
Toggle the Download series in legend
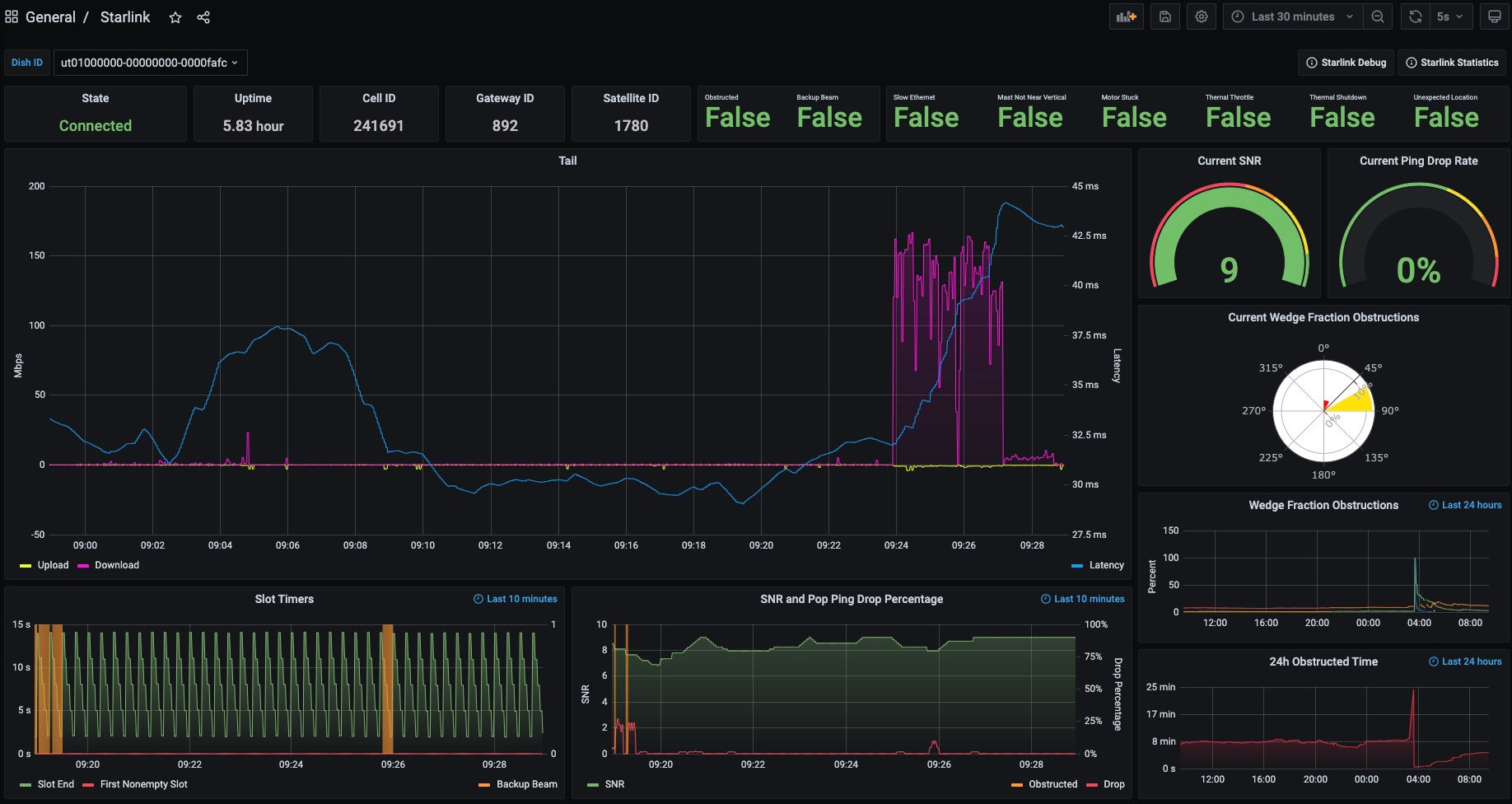click(x=117, y=565)
